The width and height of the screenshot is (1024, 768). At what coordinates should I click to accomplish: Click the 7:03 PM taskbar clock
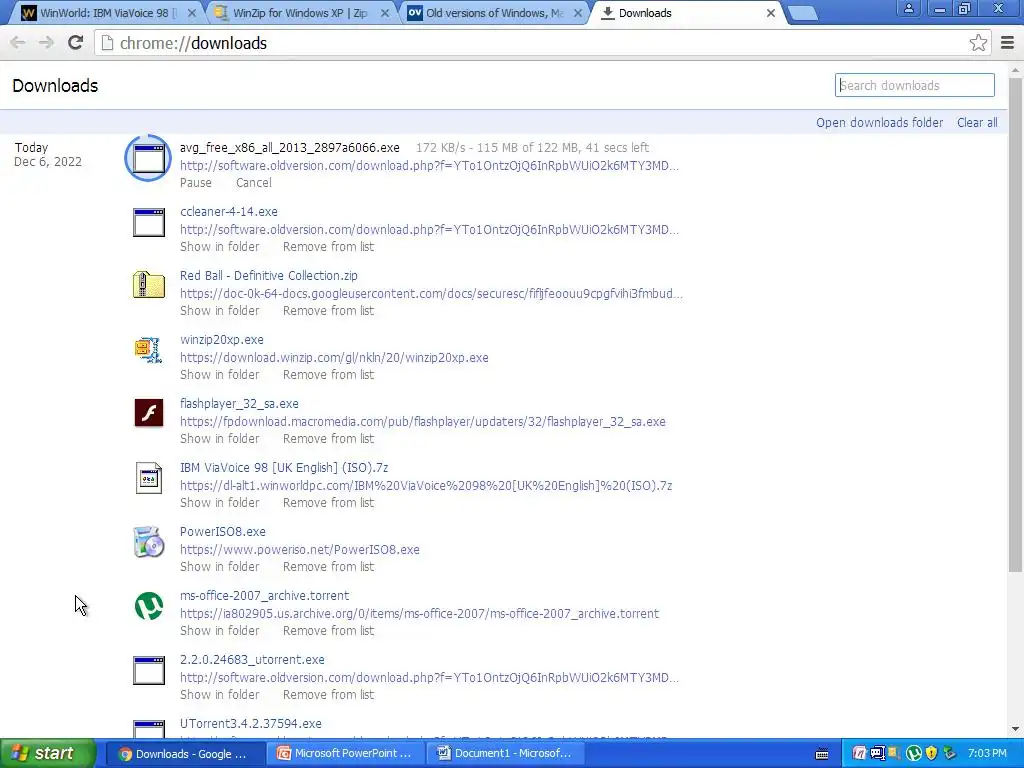pyautogui.click(x=987, y=754)
